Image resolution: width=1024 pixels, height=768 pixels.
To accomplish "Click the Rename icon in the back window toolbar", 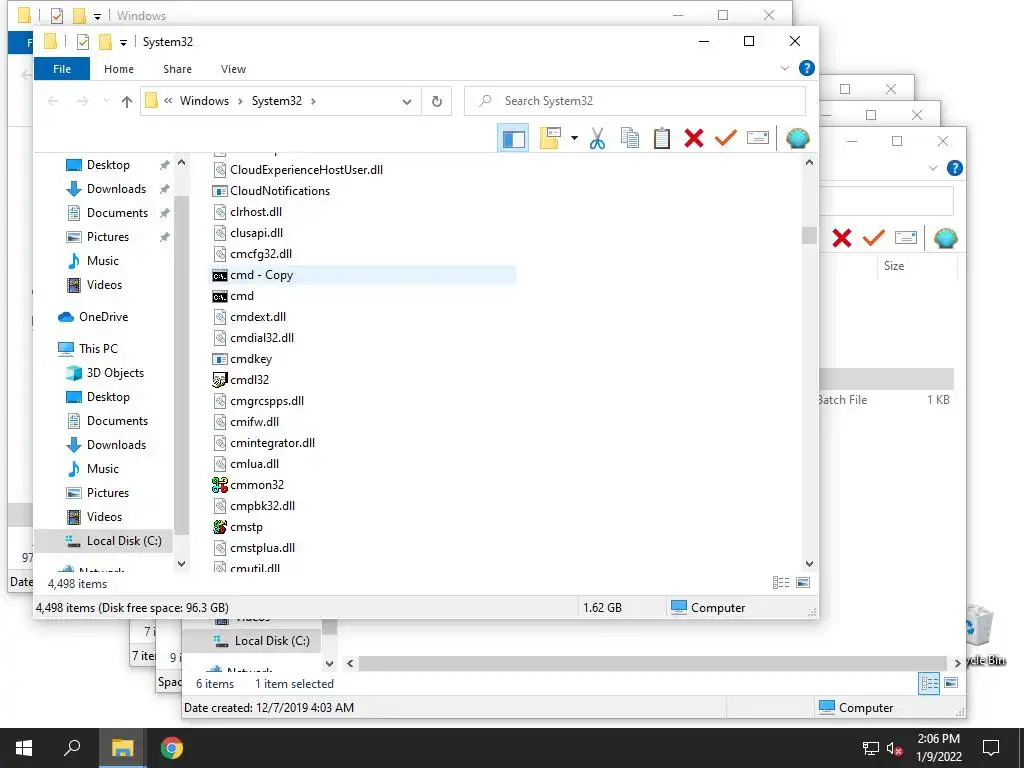I will click(x=906, y=238).
